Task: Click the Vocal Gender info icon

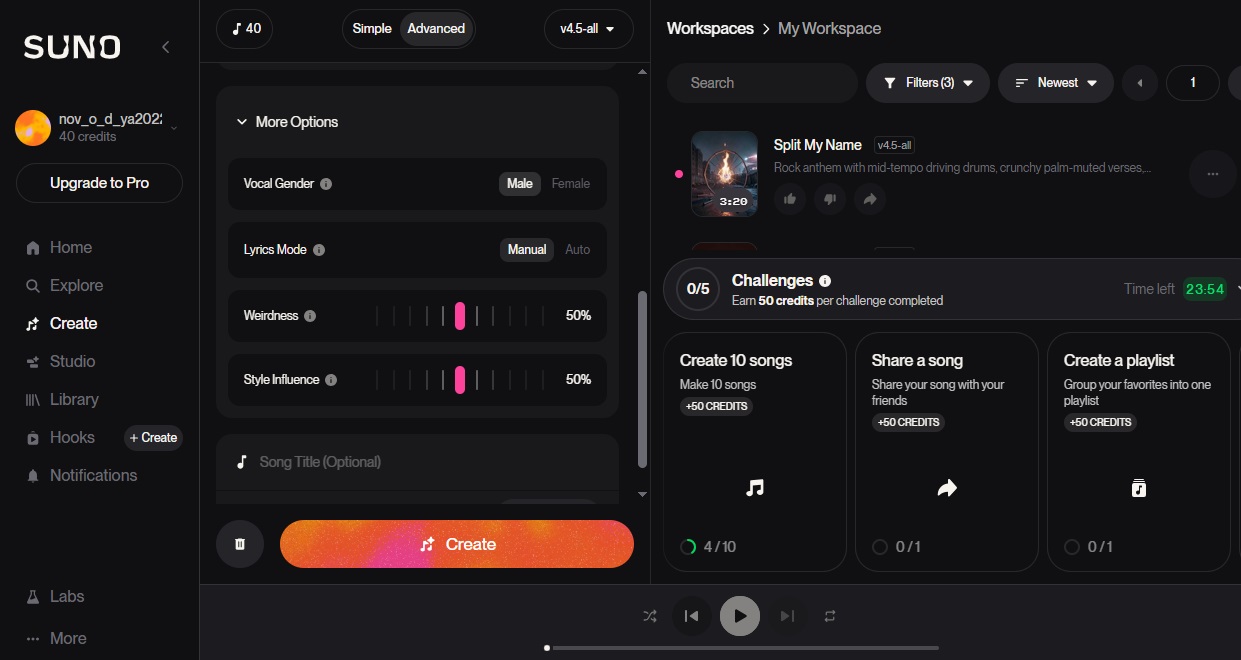Action: coord(326,184)
